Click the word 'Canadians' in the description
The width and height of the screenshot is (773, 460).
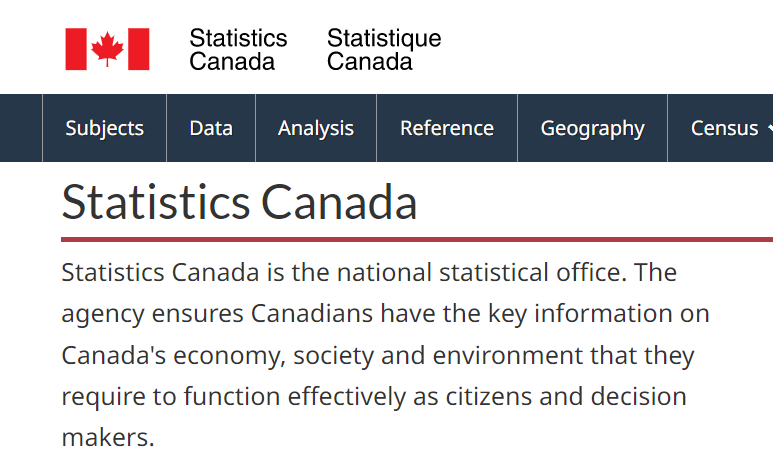coord(312,314)
